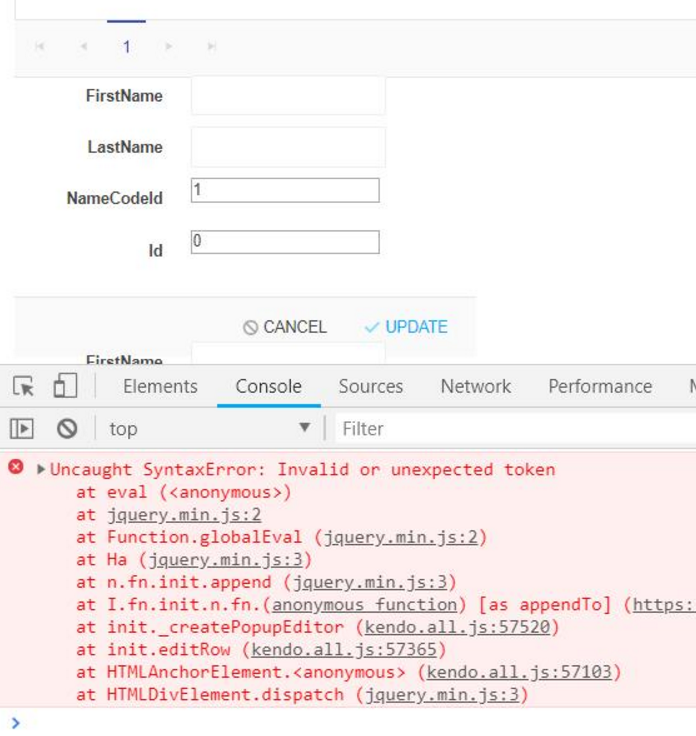Open the kendo.all.js:57520 link
The width and height of the screenshot is (696, 736).
click(x=458, y=627)
